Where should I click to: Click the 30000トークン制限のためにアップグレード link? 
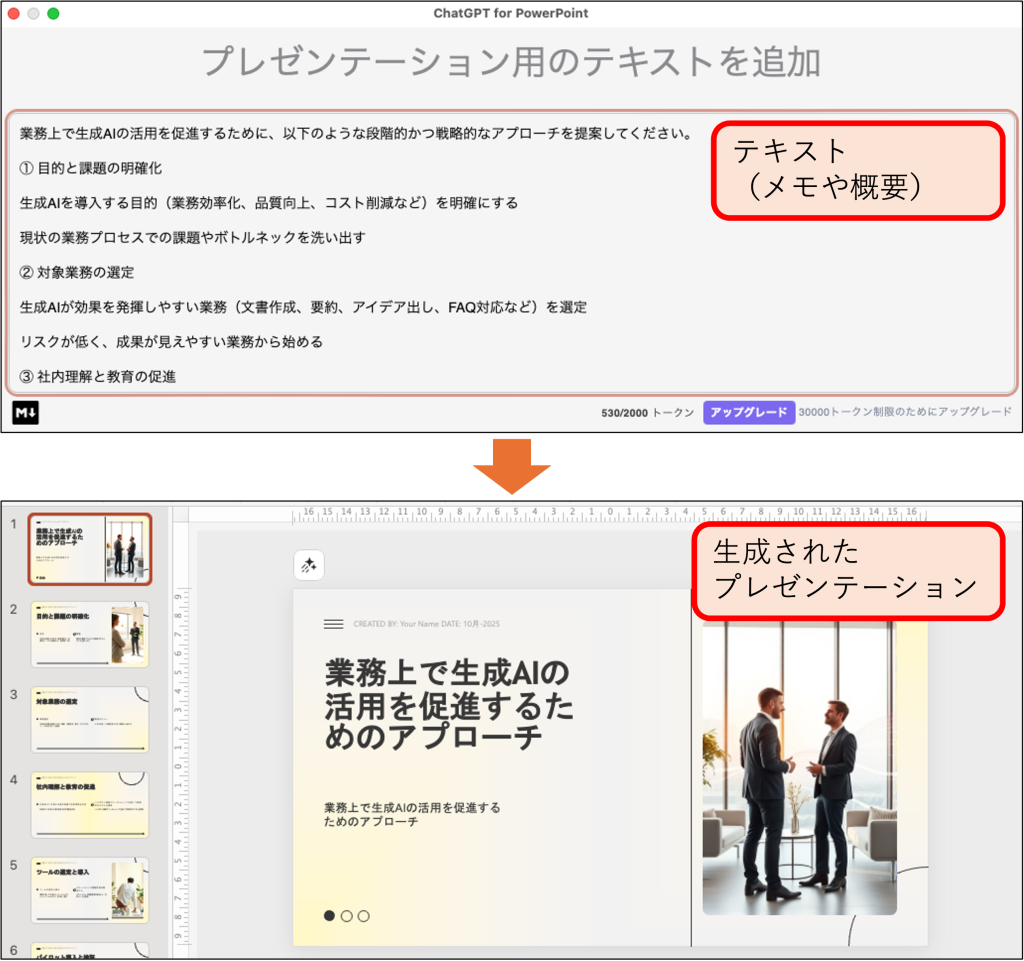click(x=904, y=412)
